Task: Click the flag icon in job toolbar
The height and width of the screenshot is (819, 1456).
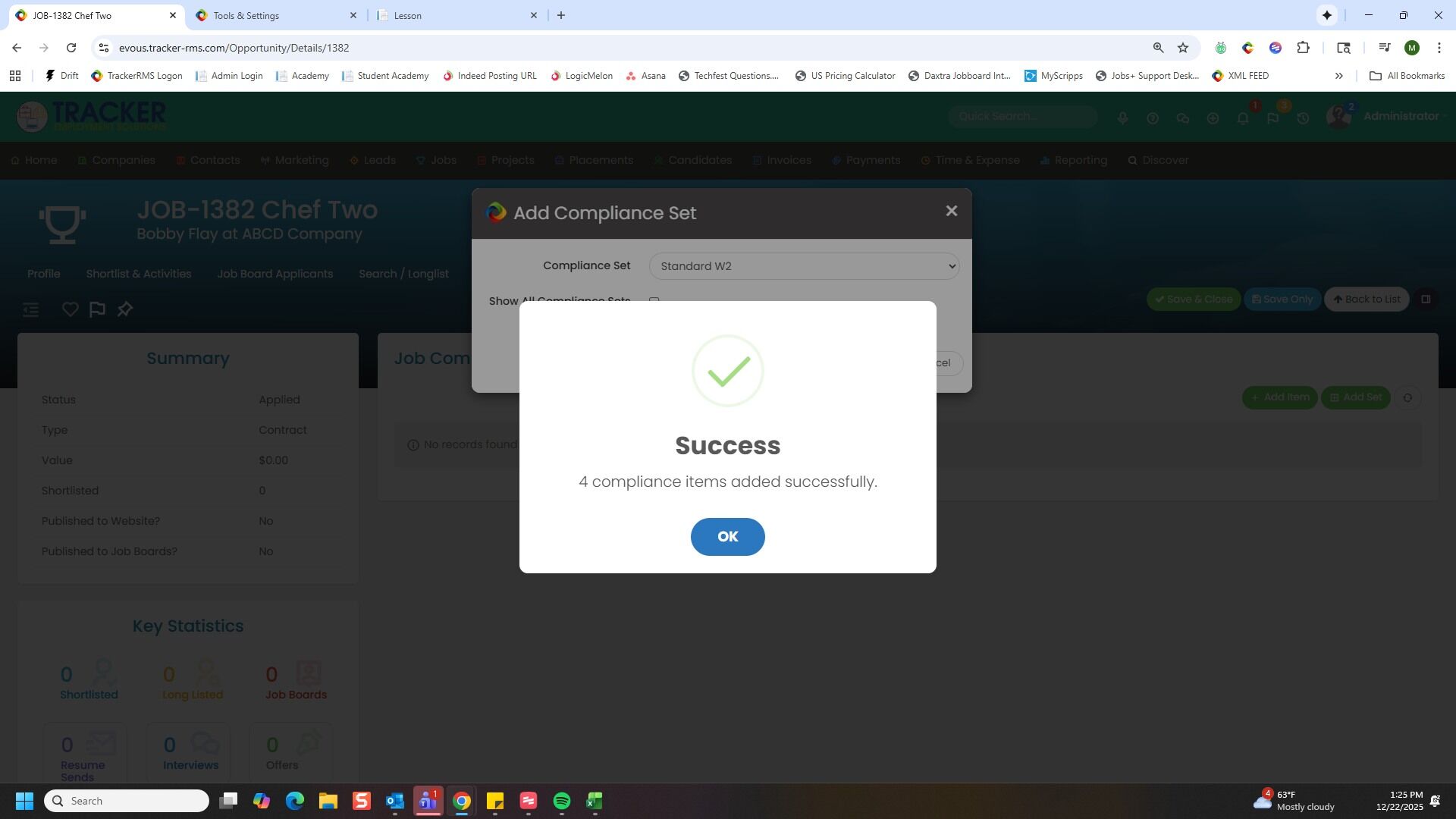Action: 97,309
